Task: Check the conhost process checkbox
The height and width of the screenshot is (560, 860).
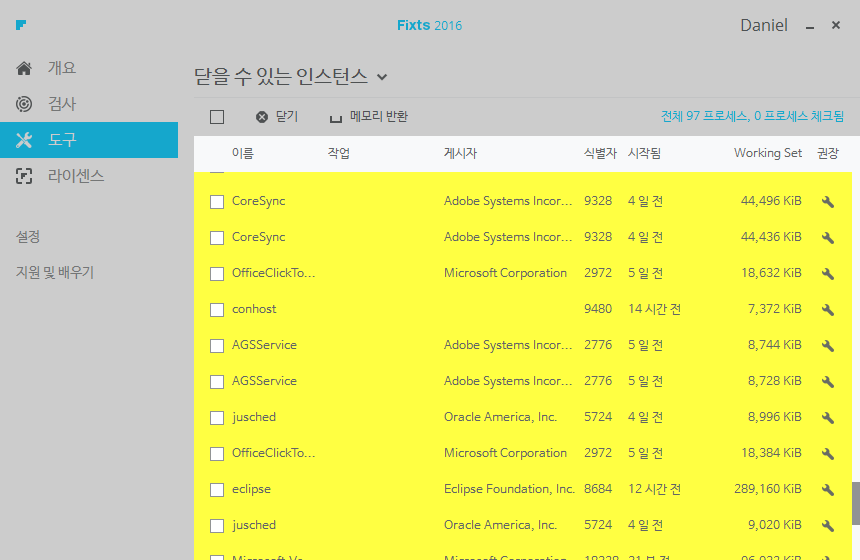Action: 217,310
